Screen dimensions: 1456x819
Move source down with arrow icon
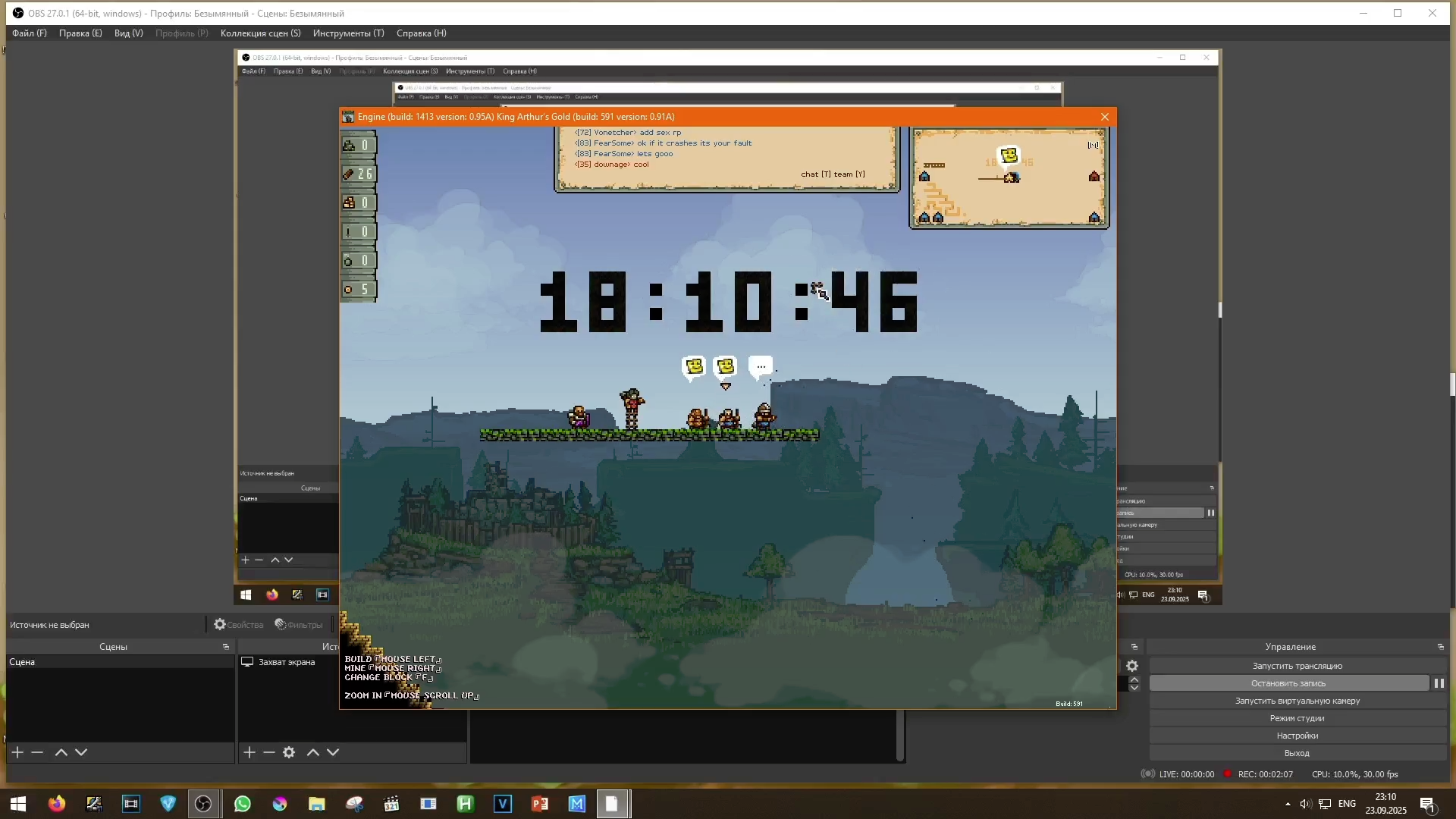[333, 752]
